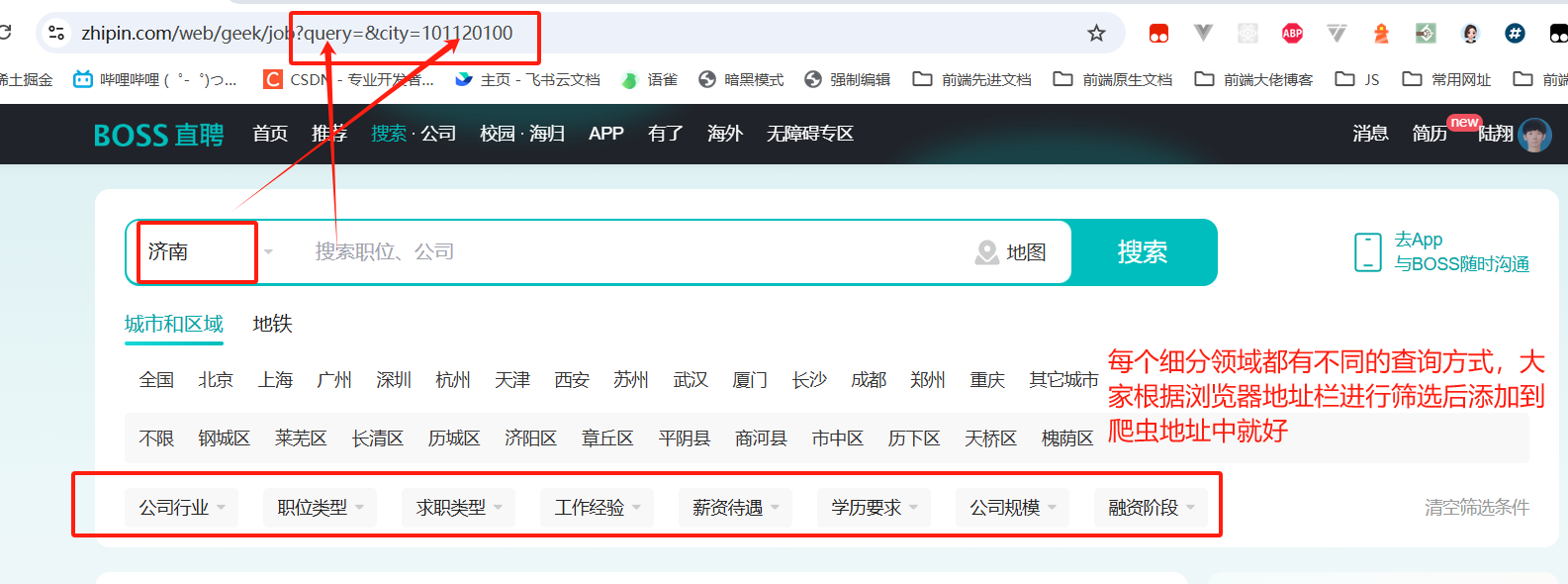Expand the 公司行业 filter
This screenshot has height=584, width=1568.
coord(182,508)
